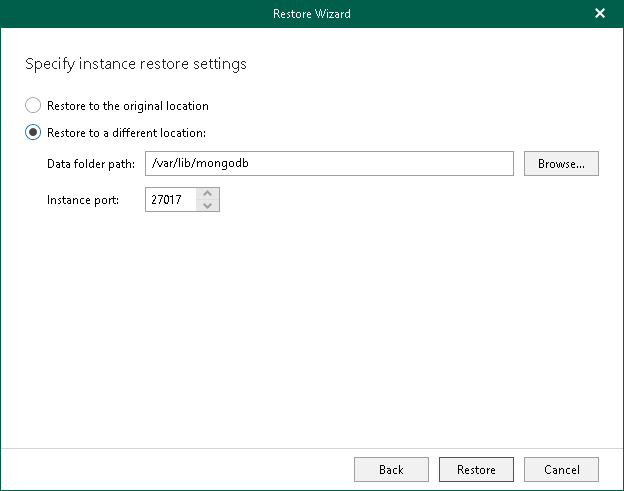
Task: Click the 'Data folder path:' label
Action: (x=91, y=163)
